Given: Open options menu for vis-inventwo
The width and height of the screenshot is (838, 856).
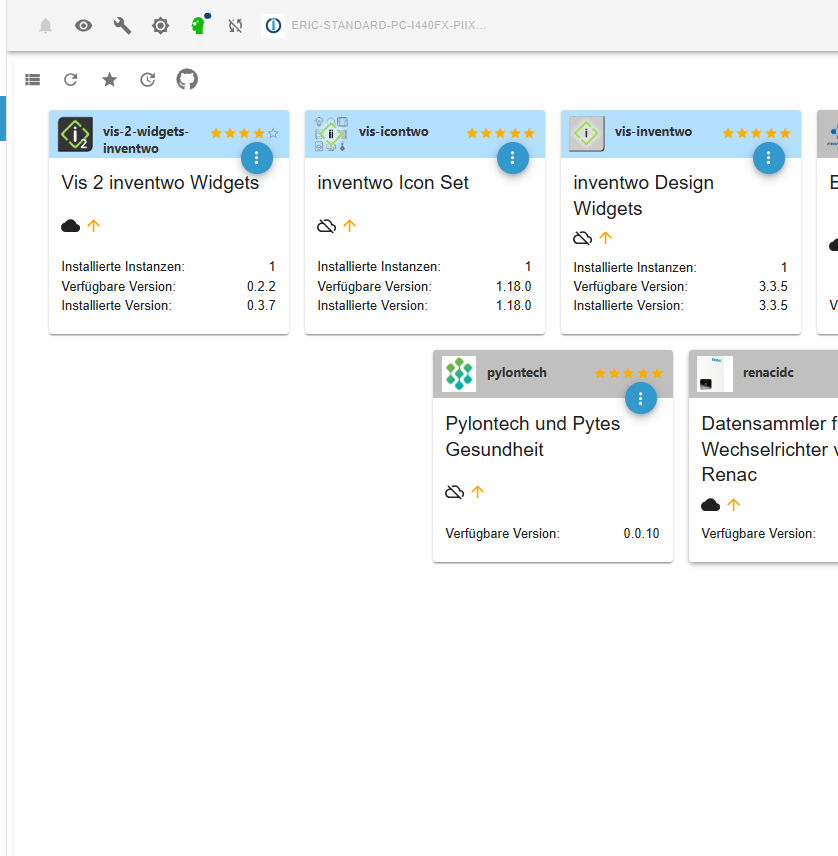Looking at the screenshot, I should 769,158.
